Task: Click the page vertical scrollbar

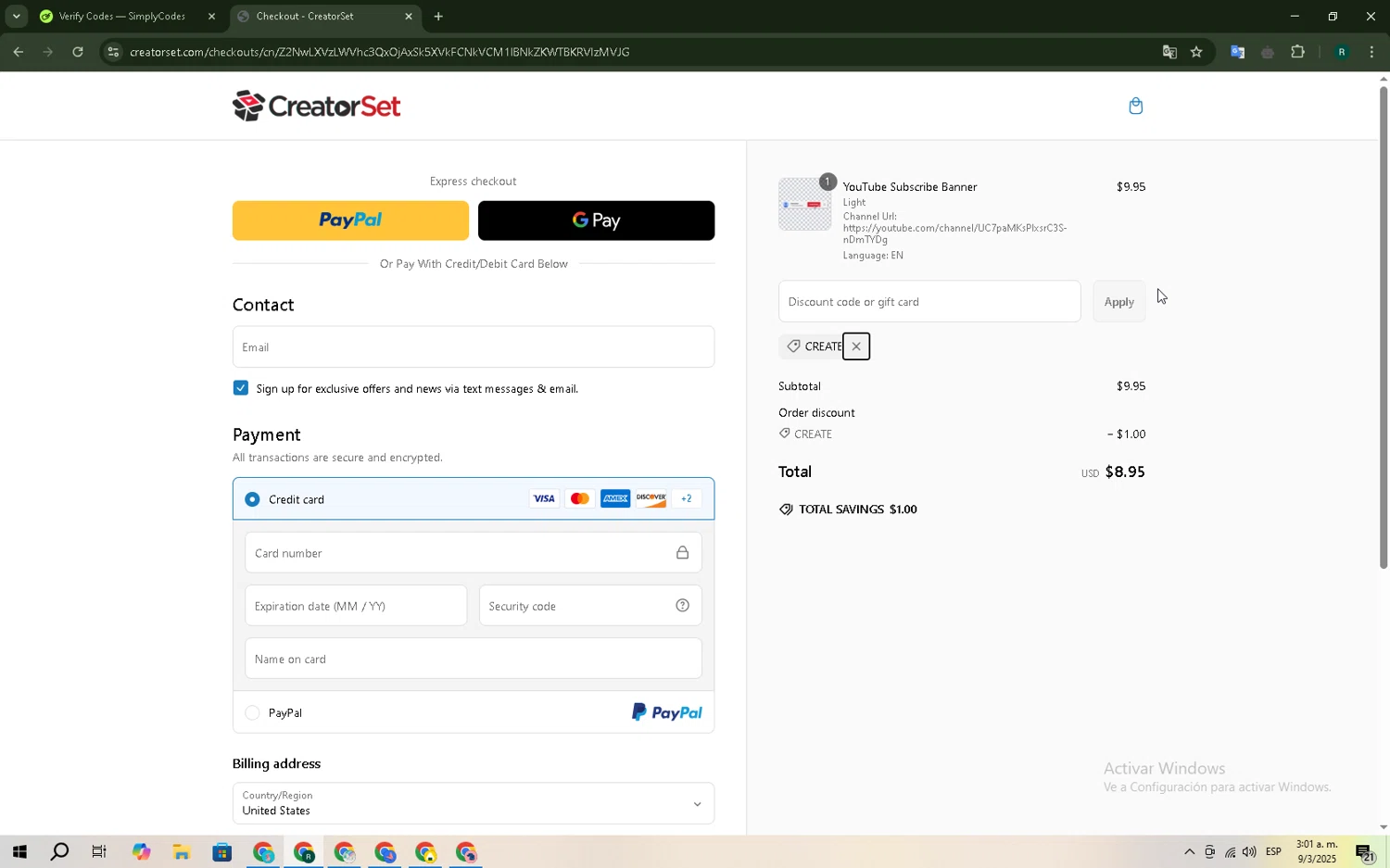Action: pyautogui.click(x=1383, y=326)
